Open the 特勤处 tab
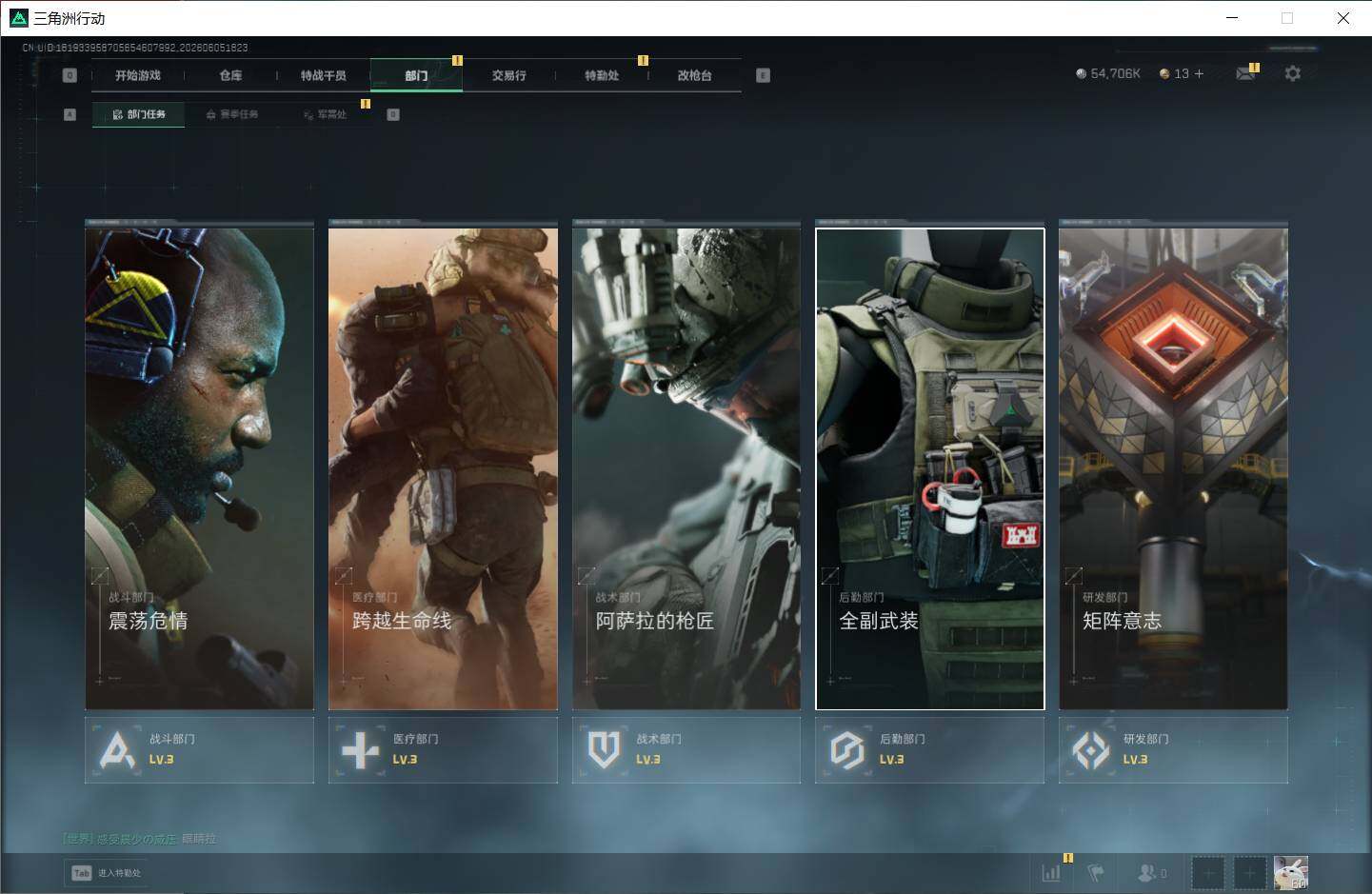Image resolution: width=1372 pixels, height=894 pixels. coord(602,75)
